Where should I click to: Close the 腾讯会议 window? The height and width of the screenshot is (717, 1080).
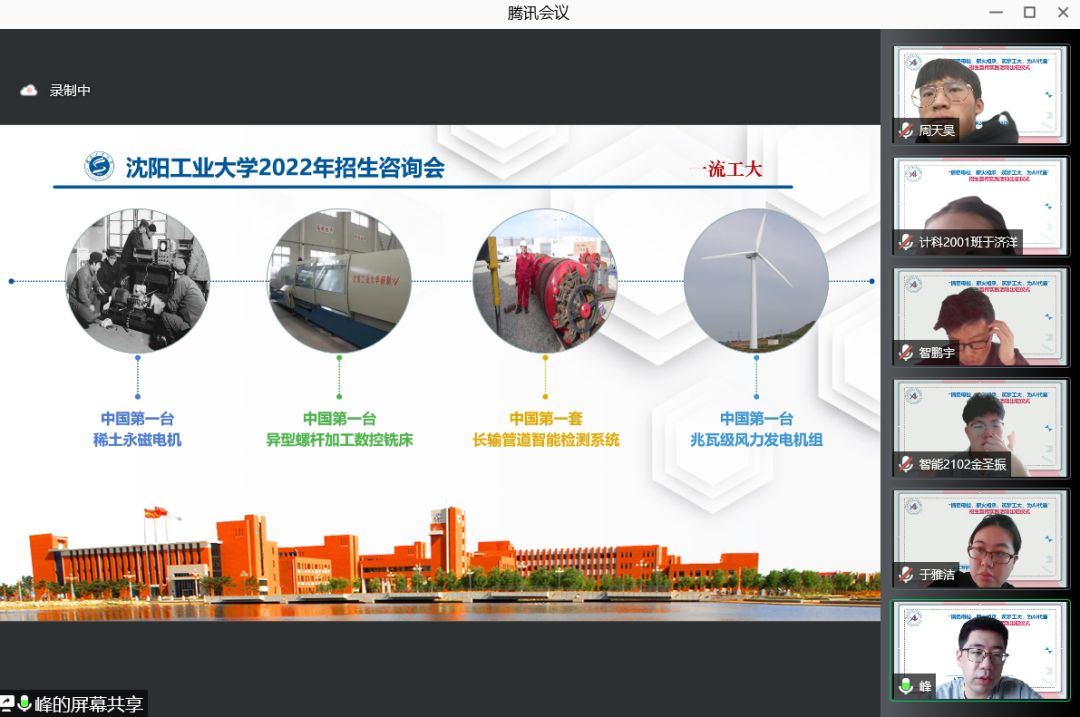(x=1063, y=12)
